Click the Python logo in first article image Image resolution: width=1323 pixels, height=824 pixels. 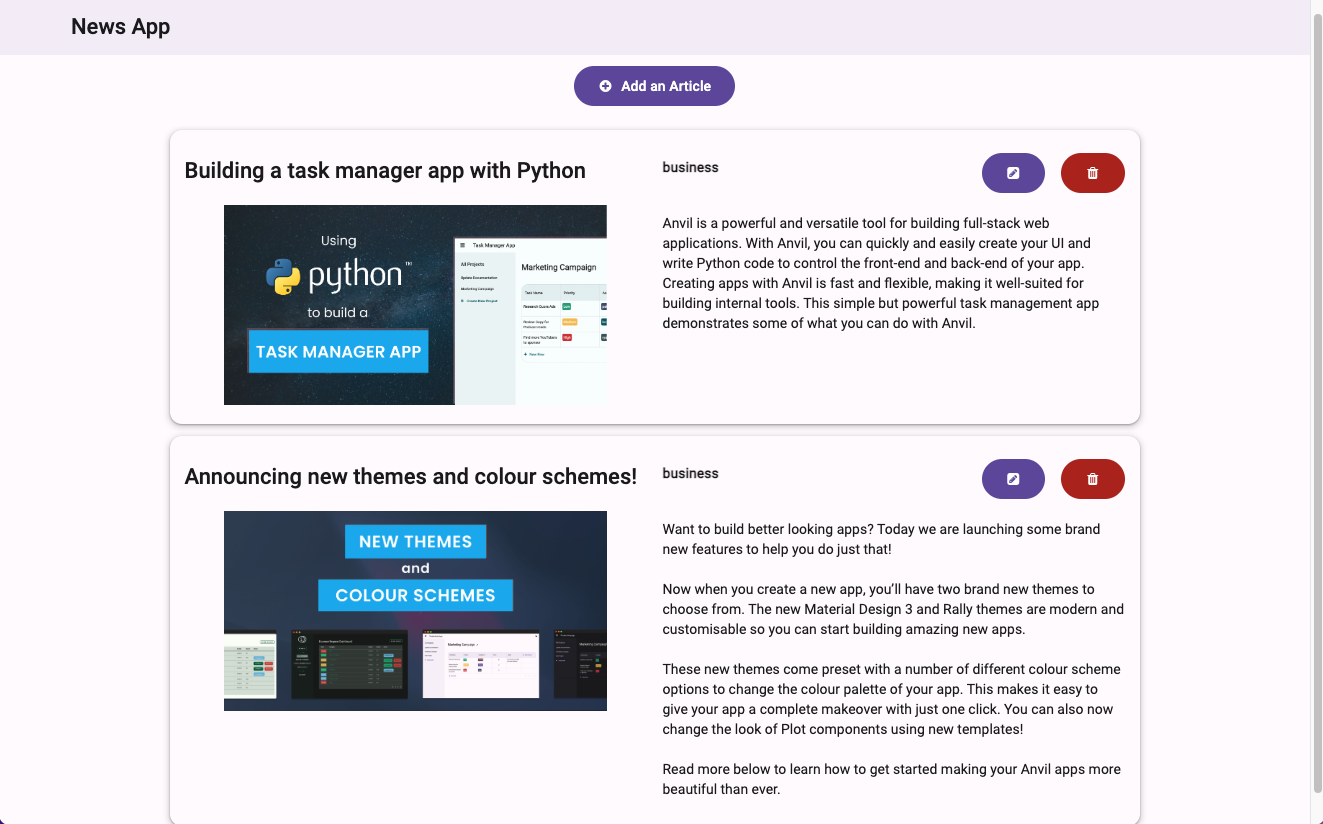[x=284, y=276]
